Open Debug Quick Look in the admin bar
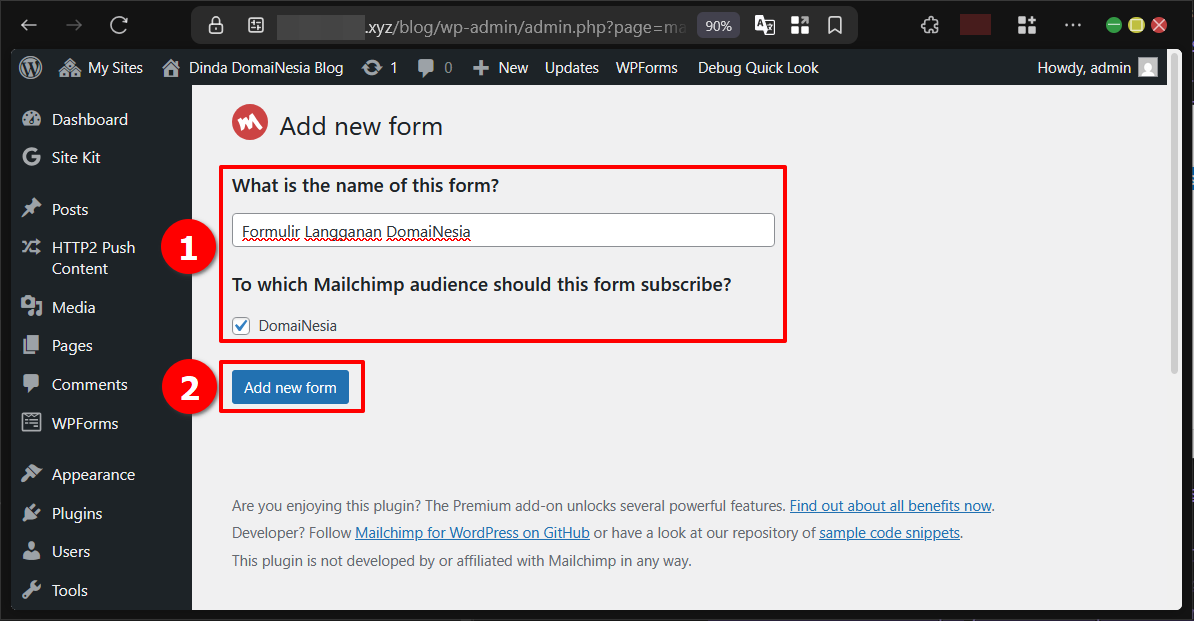Viewport: 1194px width, 621px height. [x=757, y=67]
